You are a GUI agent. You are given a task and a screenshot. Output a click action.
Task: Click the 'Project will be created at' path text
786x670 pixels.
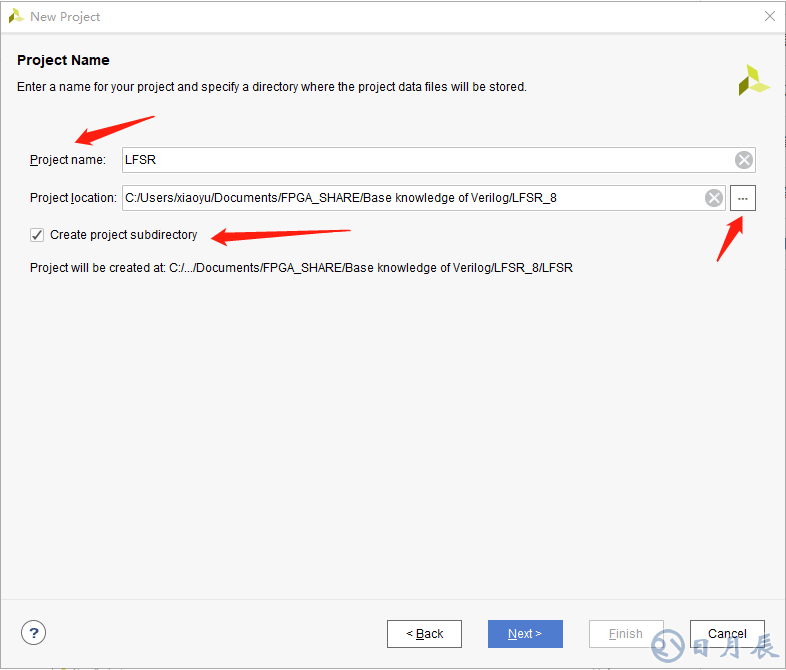[301, 268]
